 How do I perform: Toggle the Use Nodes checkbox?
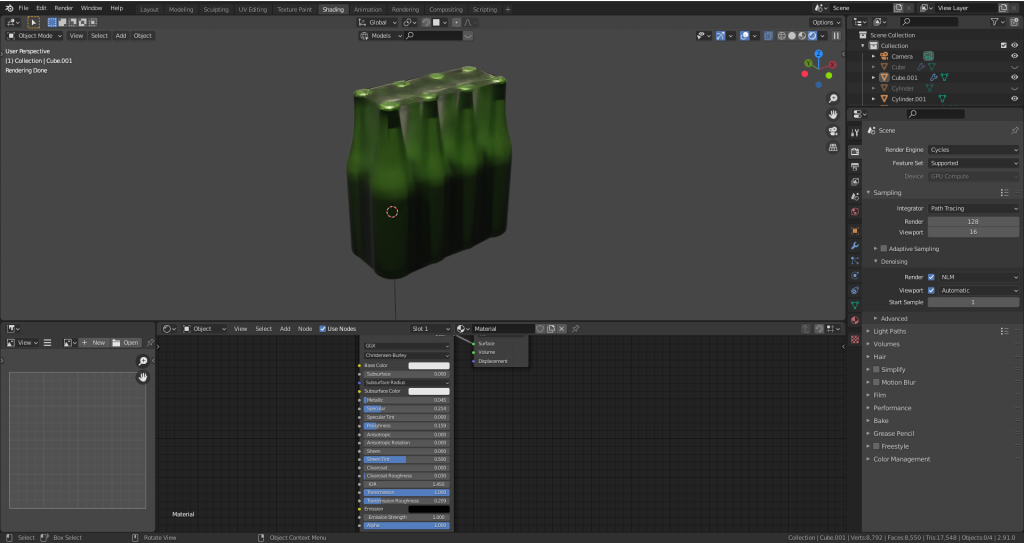coord(322,329)
